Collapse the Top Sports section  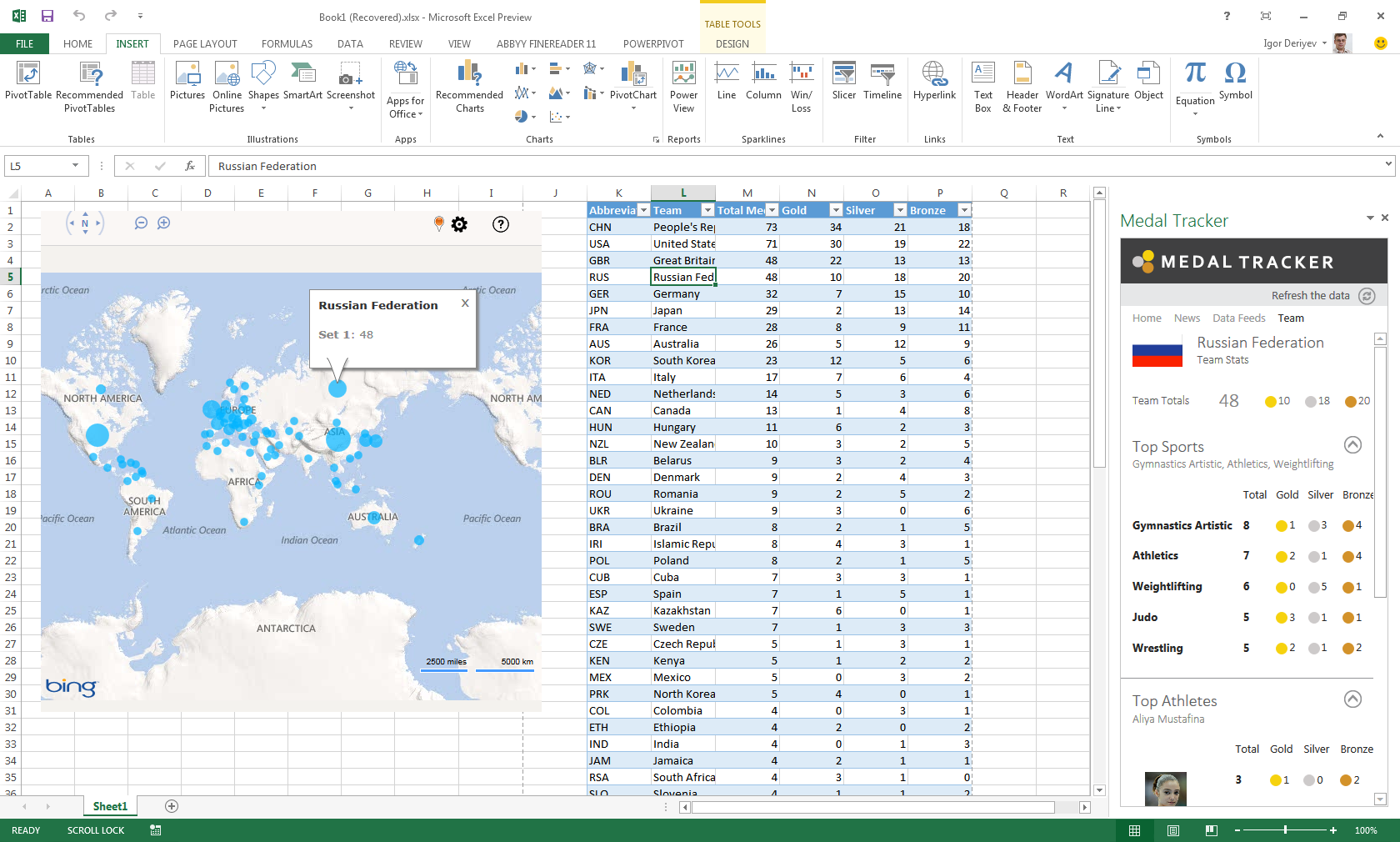click(x=1352, y=444)
